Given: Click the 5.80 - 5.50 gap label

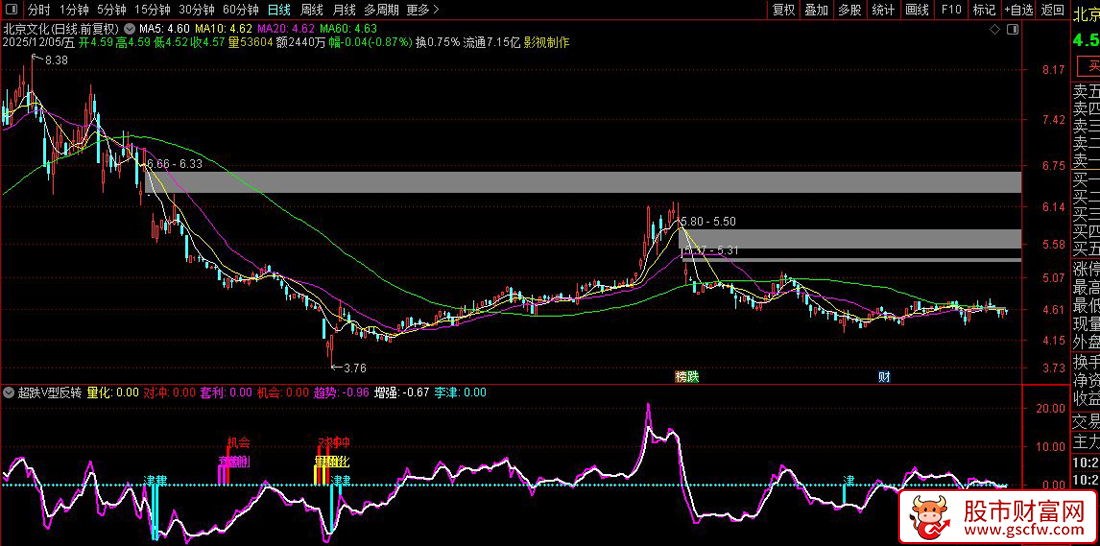Looking at the screenshot, I should (710, 222).
